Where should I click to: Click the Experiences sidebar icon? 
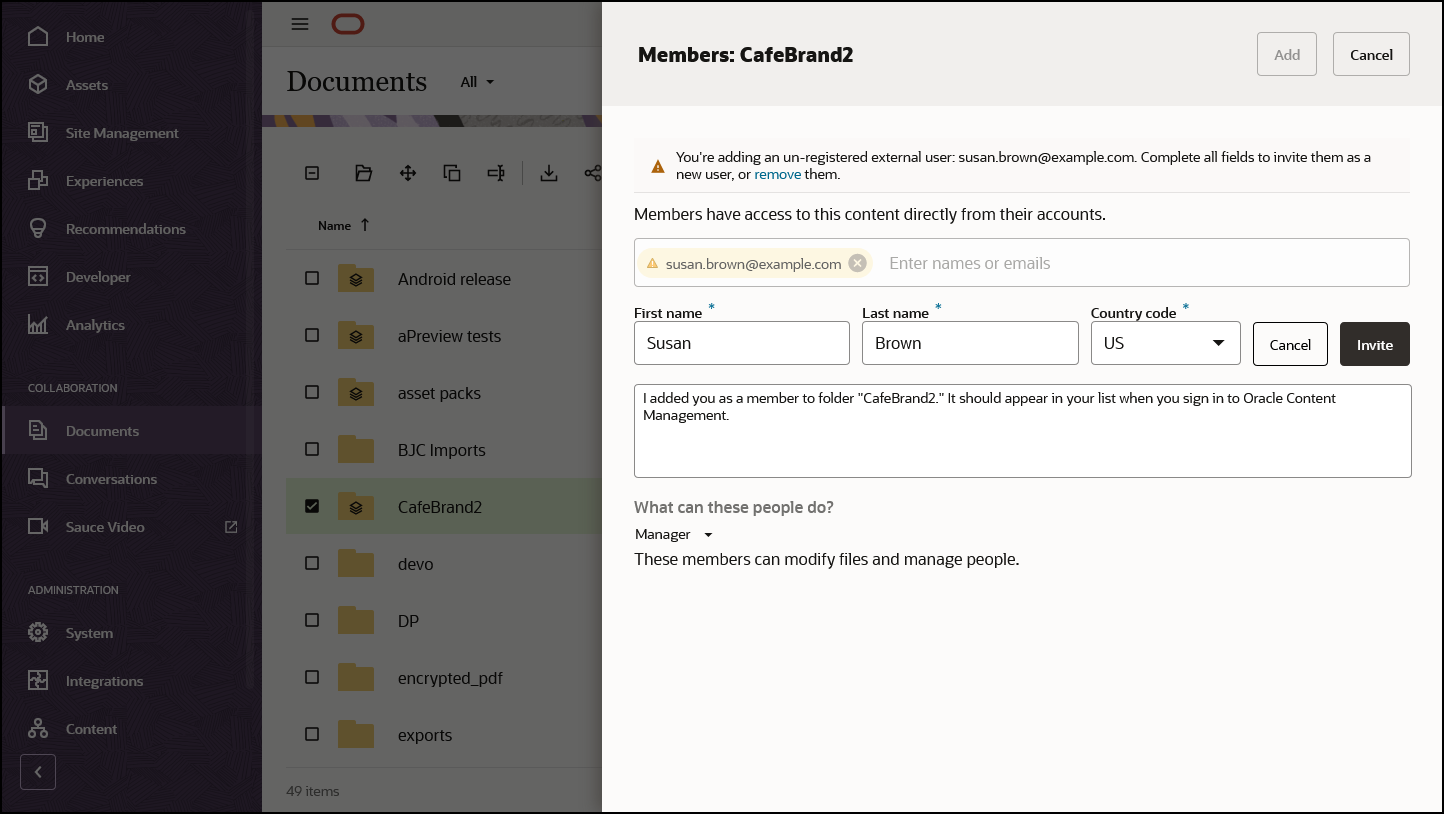(38, 181)
